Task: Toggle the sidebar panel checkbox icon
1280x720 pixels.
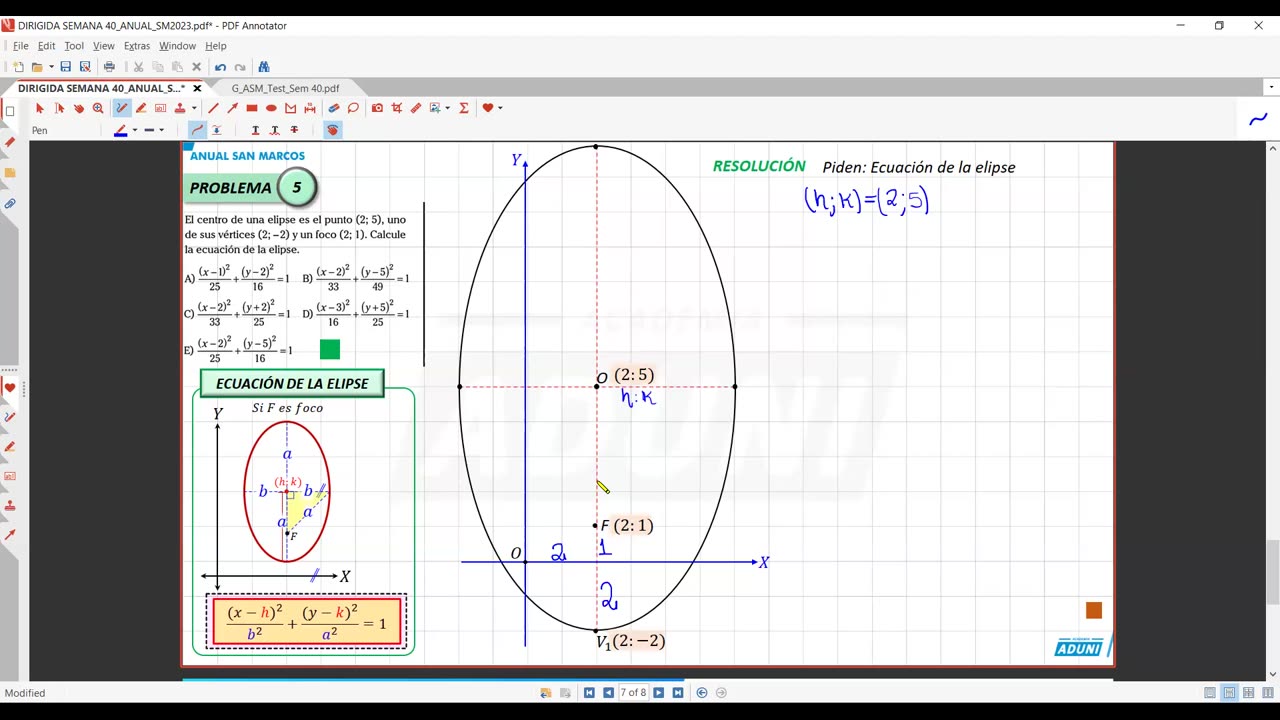Action: pos(10,111)
